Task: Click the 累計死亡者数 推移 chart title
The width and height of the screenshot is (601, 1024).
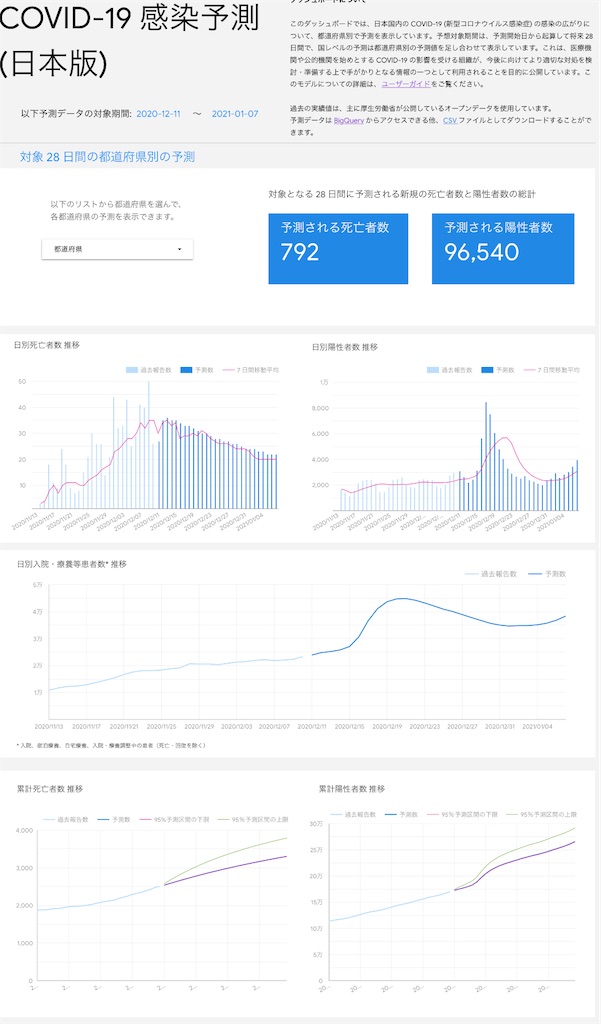Action: [50, 789]
